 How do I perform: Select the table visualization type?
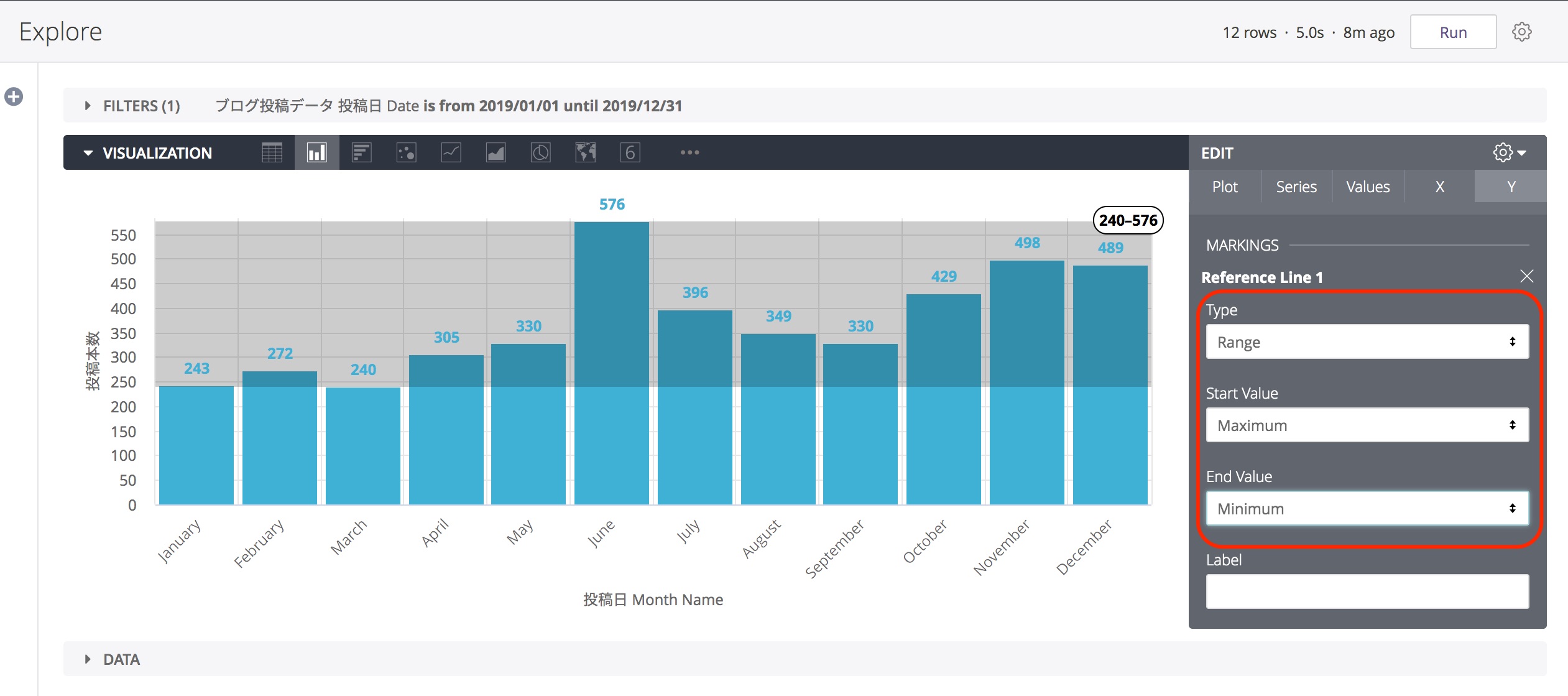click(272, 152)
